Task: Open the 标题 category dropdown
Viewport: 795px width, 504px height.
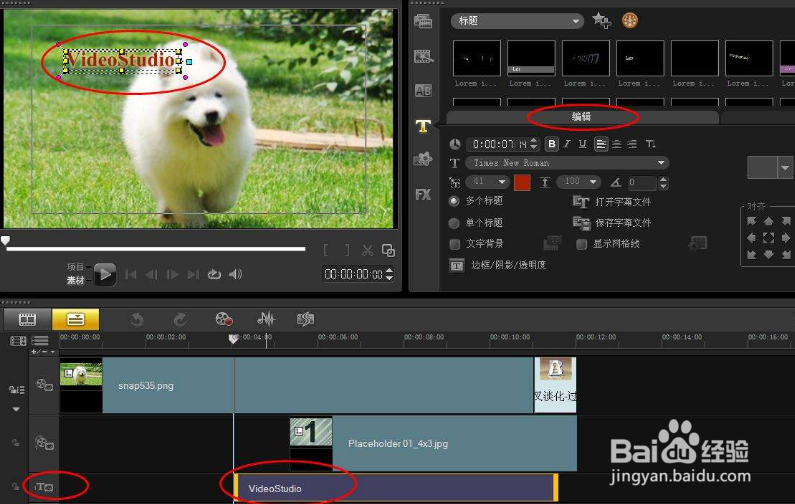Action: coord(517,21)
